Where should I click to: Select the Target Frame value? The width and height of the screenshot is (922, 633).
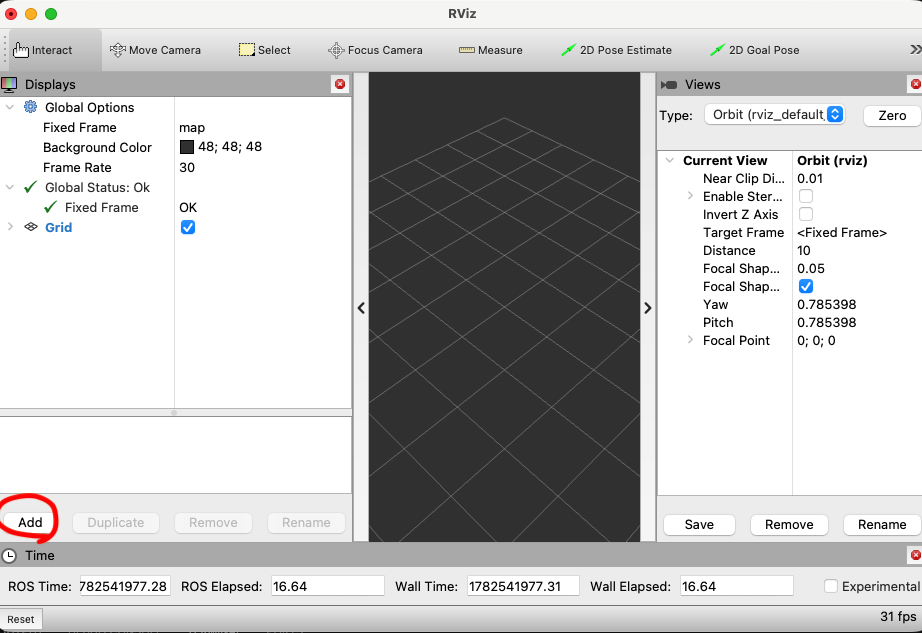tap(841, 232)
